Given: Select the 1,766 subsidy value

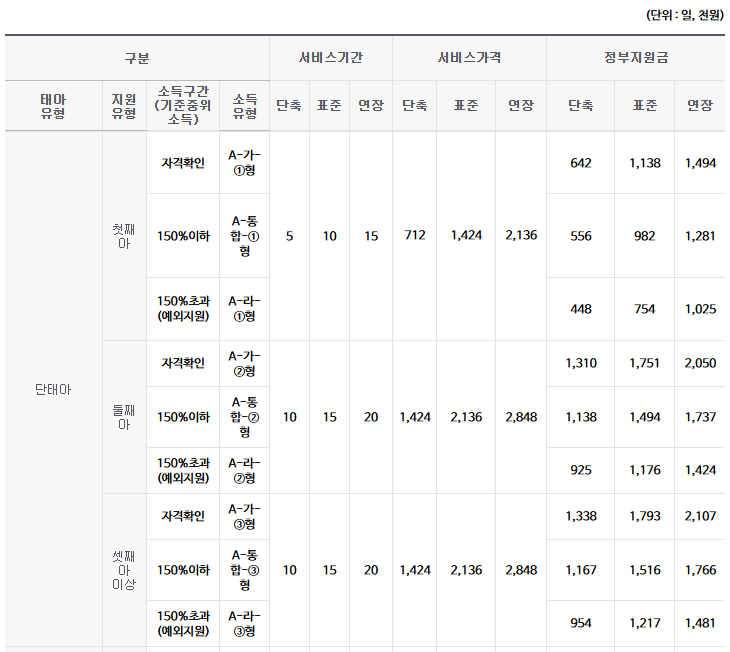Looking at the screenshot, I should coord(700,570).
